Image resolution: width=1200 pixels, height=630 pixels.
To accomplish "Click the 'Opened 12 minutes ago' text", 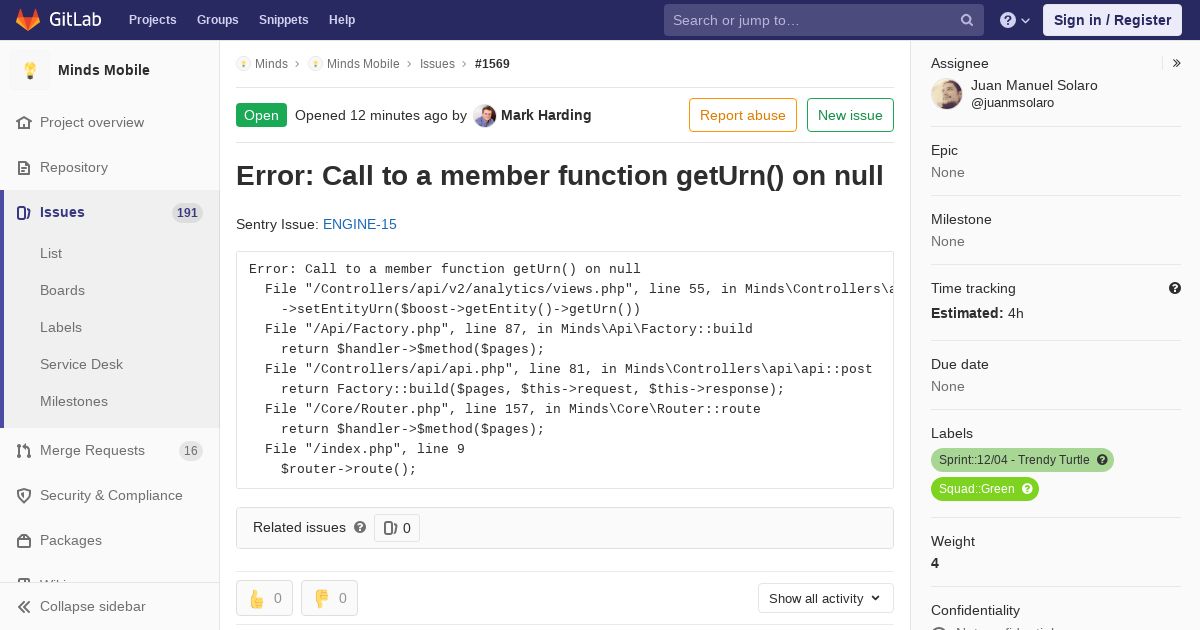I will tap(371, 115).
